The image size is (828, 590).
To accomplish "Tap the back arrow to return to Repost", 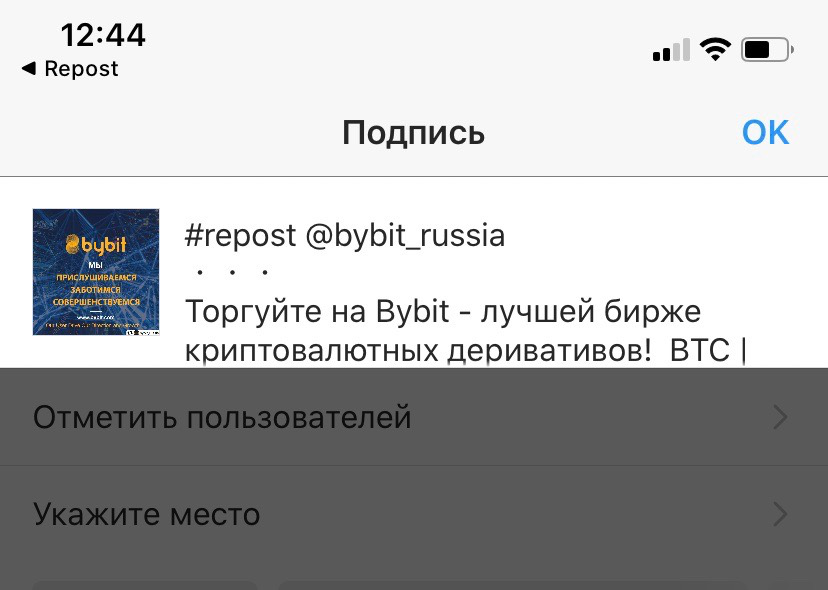I will click(x=29, y=68).
